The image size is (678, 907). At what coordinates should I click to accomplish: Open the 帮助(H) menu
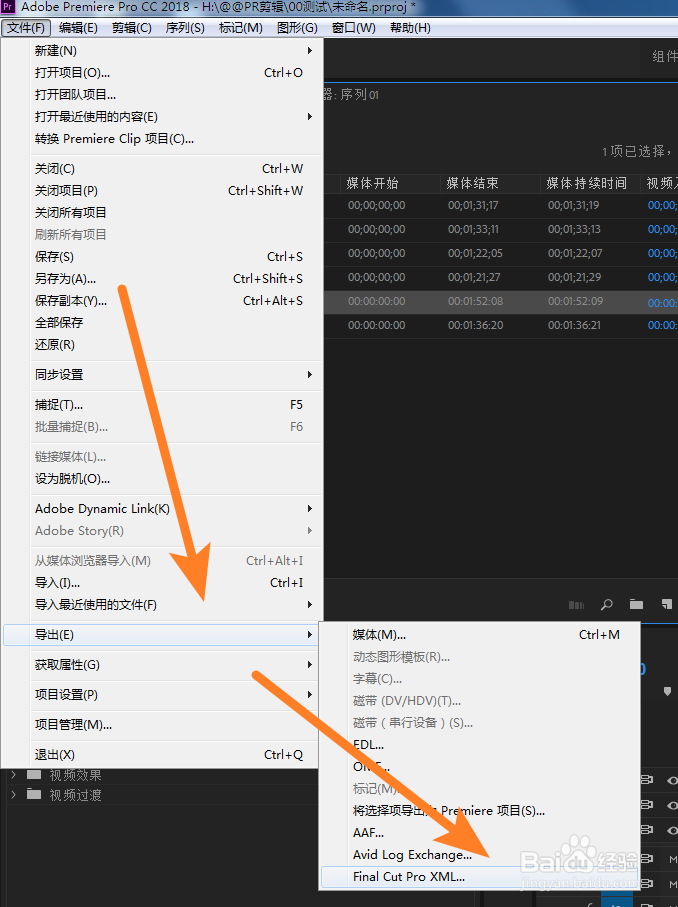[410, 28]
